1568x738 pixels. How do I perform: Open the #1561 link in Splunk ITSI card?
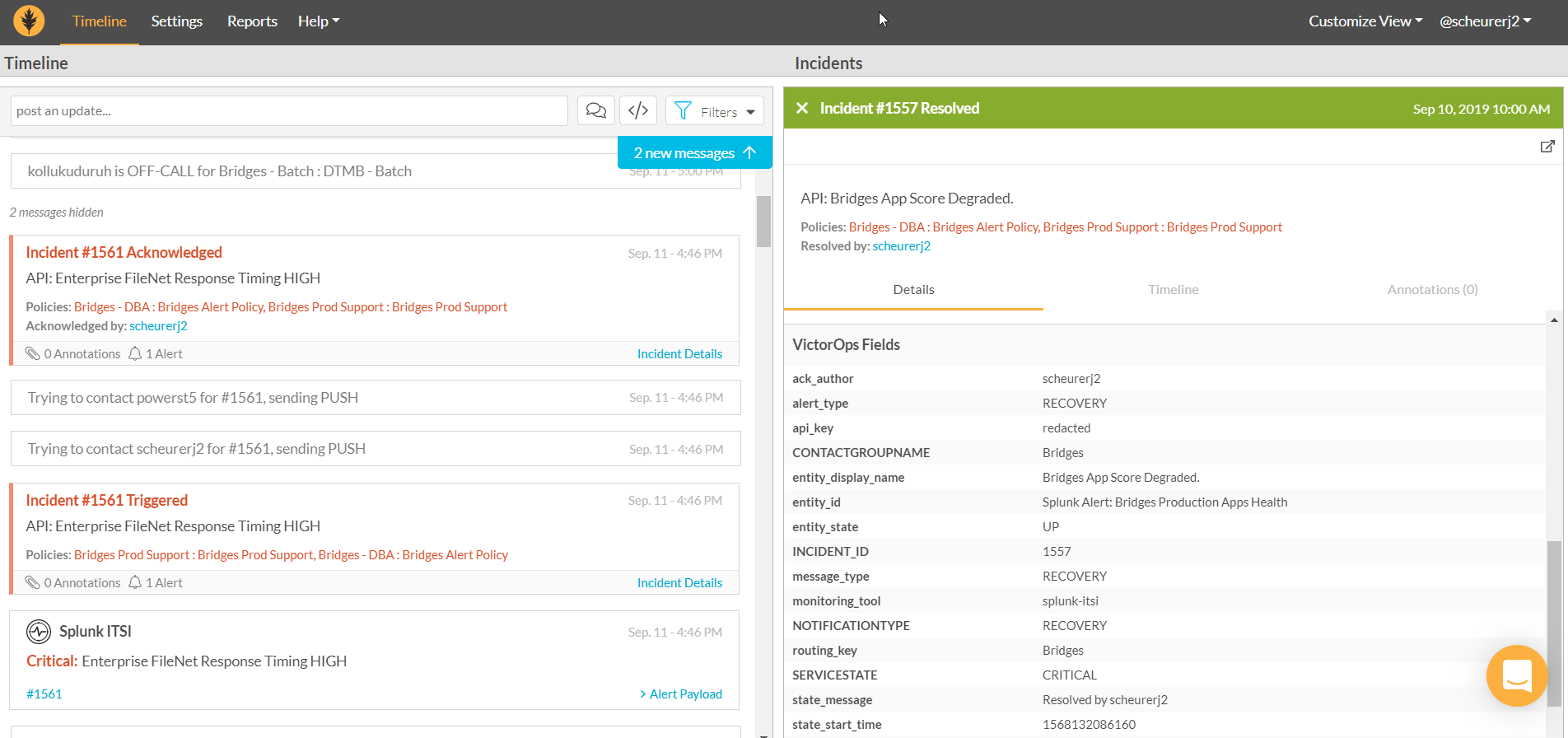(44, 694)
